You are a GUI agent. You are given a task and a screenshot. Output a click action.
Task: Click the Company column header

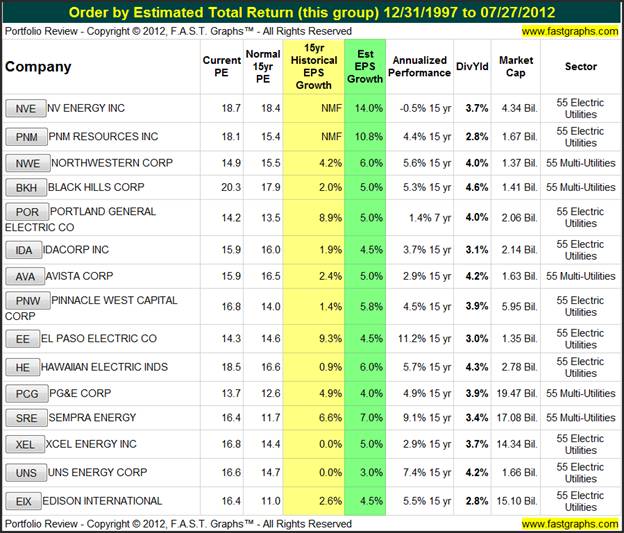(x=38, y=66)
